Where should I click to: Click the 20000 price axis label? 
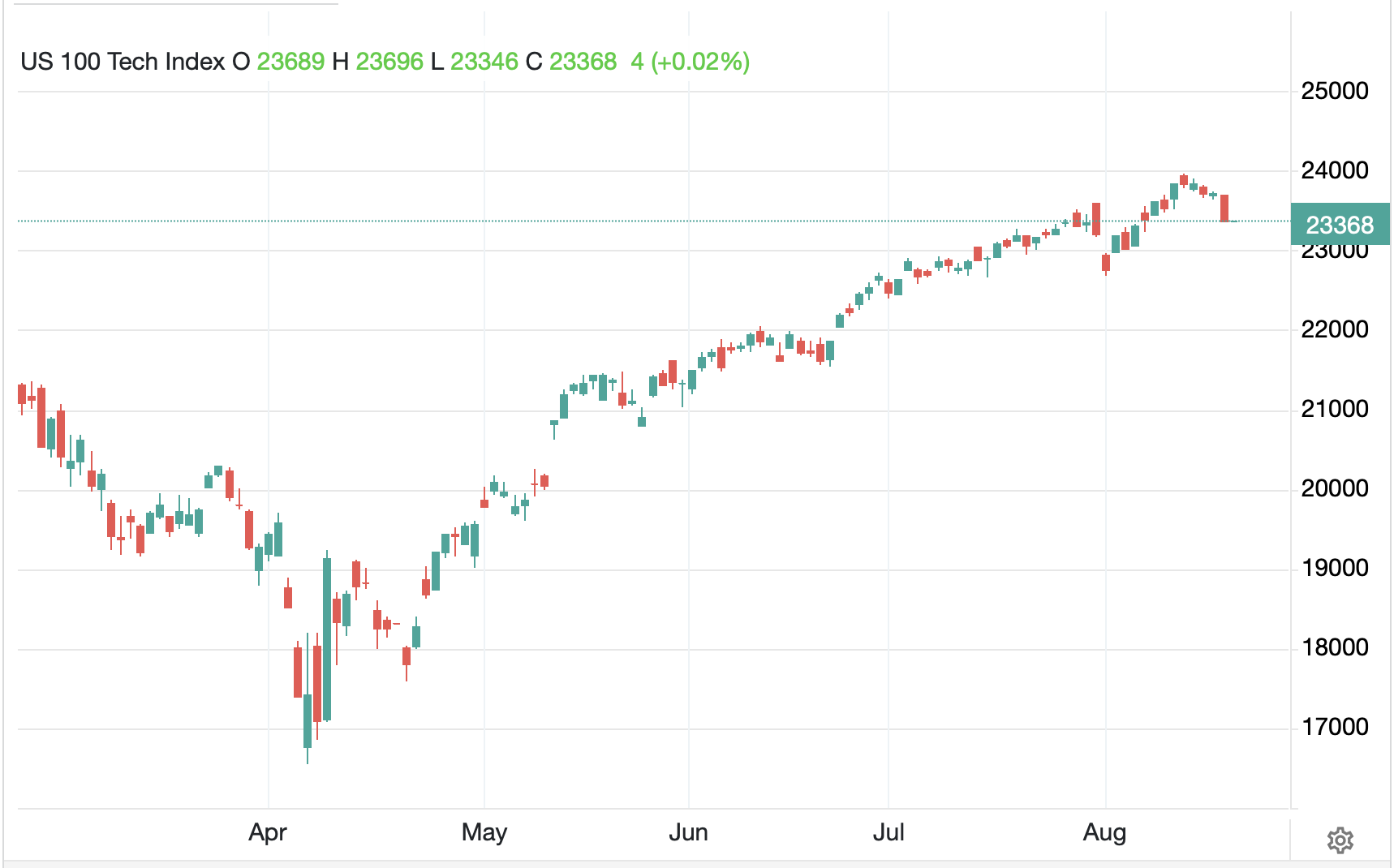[x=1335, y=488]
